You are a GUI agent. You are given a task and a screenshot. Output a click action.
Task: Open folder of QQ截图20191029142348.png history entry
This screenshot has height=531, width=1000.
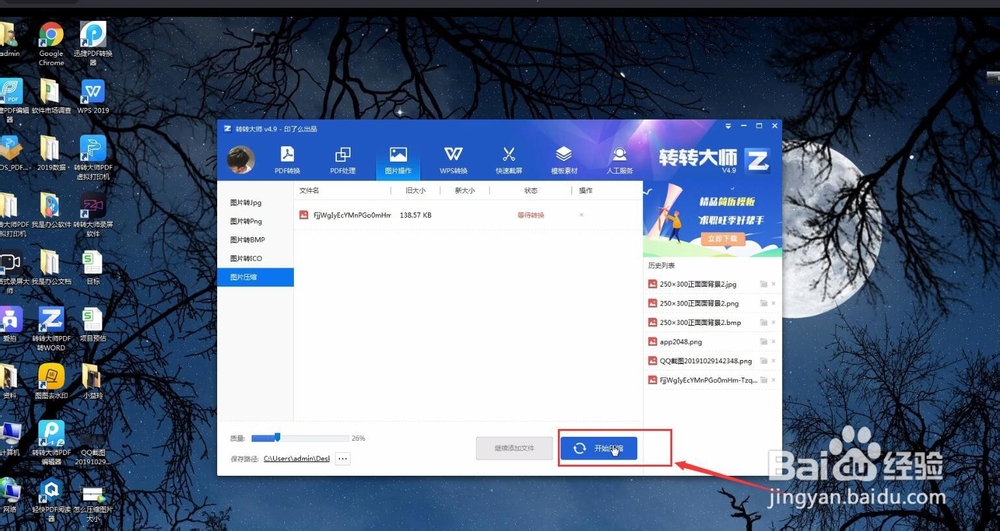tap(763, 361)
